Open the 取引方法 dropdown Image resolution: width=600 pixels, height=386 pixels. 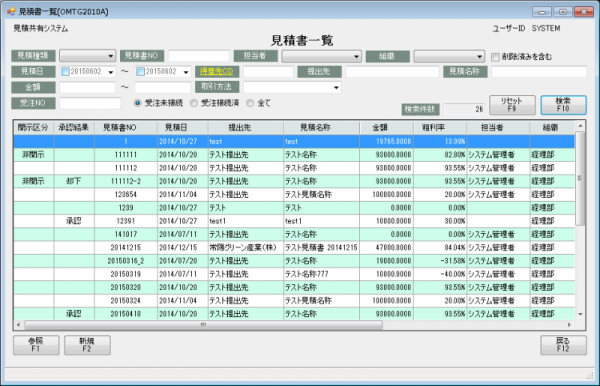336,88
